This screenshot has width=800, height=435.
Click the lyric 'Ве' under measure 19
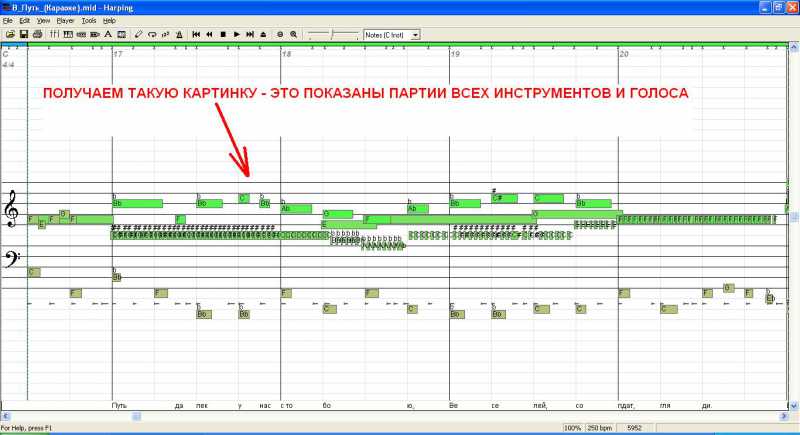coord(454,406)
